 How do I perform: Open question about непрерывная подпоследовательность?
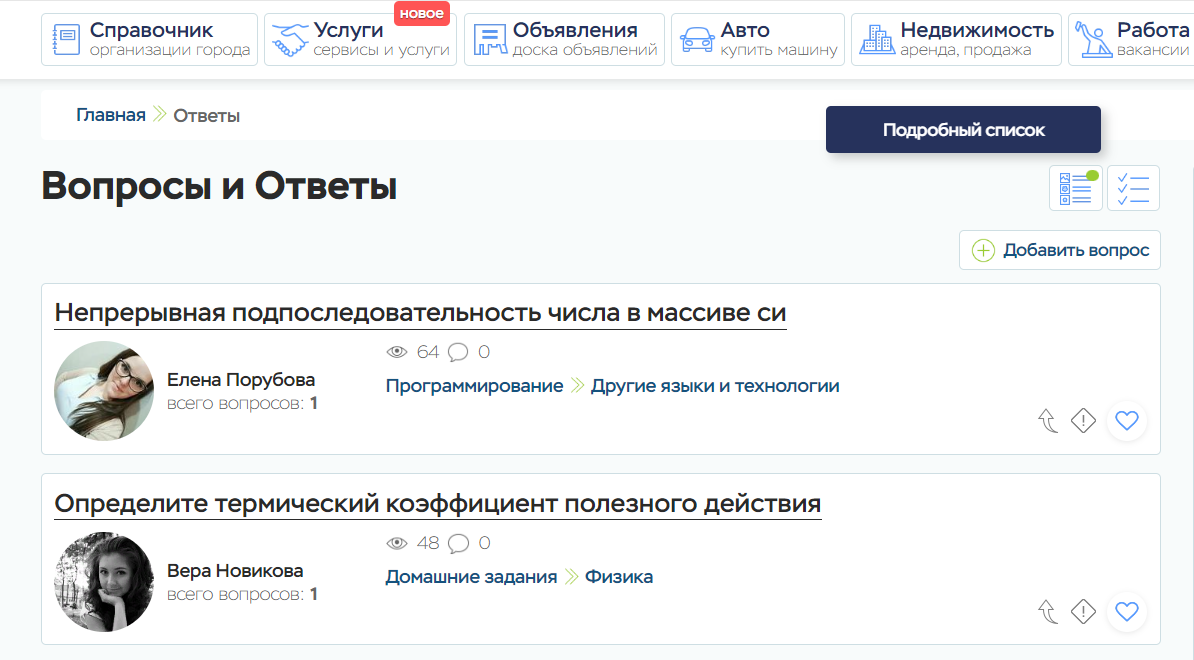click(x=420, y=313)
